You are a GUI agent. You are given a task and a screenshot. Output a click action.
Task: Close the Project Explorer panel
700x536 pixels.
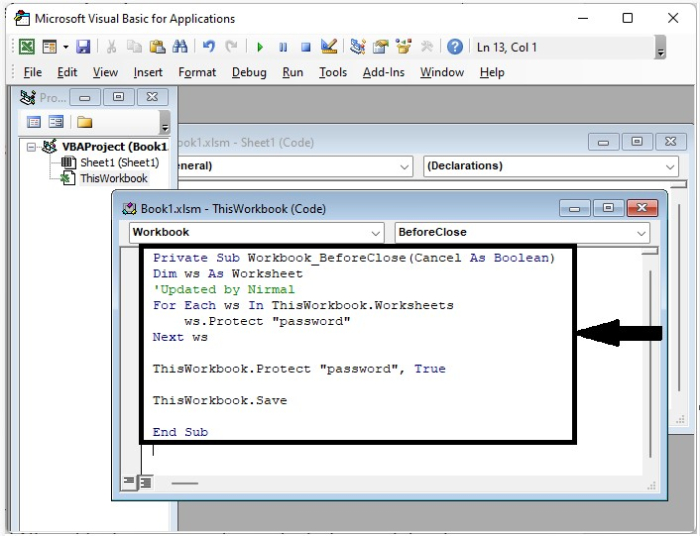coord(152,97)
